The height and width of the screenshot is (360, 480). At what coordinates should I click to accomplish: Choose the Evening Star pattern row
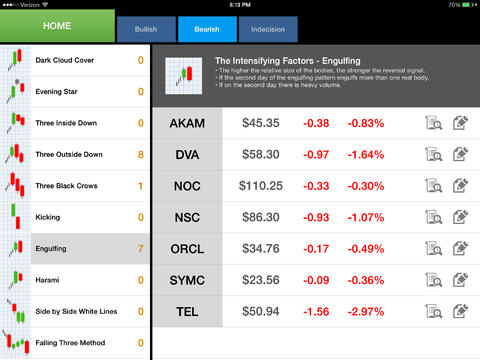point(75,92)
